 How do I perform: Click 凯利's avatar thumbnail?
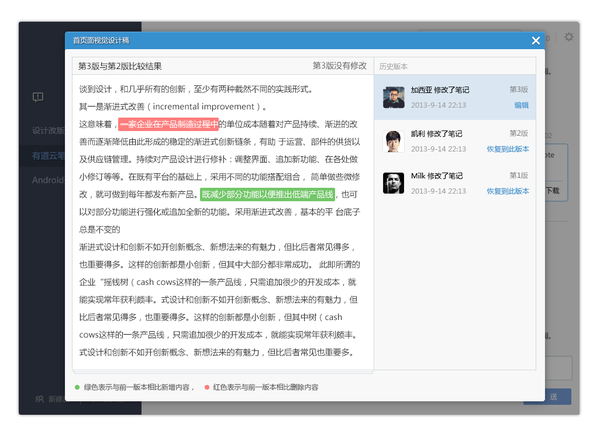coord(393,141)
